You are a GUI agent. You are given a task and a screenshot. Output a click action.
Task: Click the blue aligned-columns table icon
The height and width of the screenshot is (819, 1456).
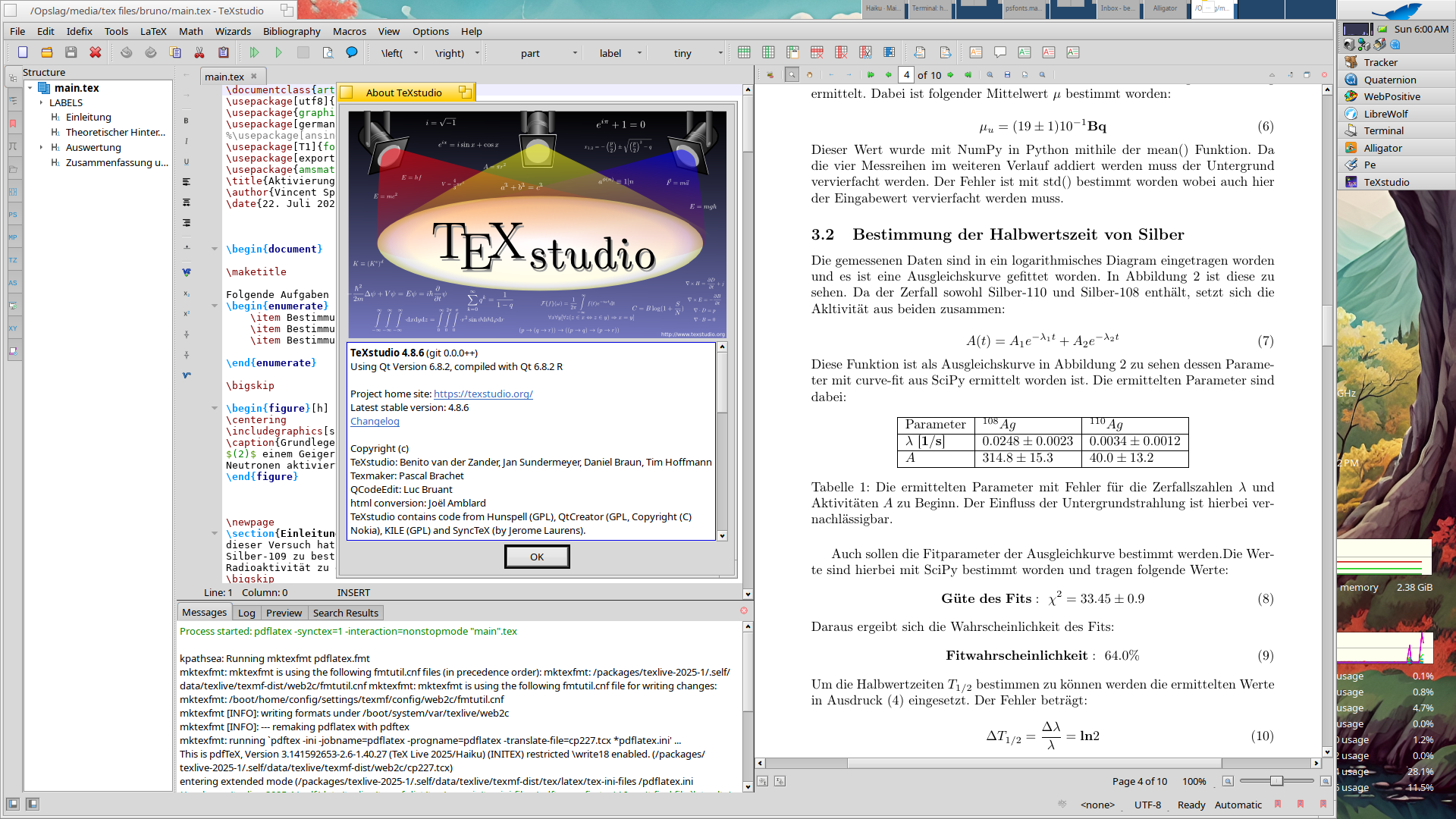tap(890, 52)
